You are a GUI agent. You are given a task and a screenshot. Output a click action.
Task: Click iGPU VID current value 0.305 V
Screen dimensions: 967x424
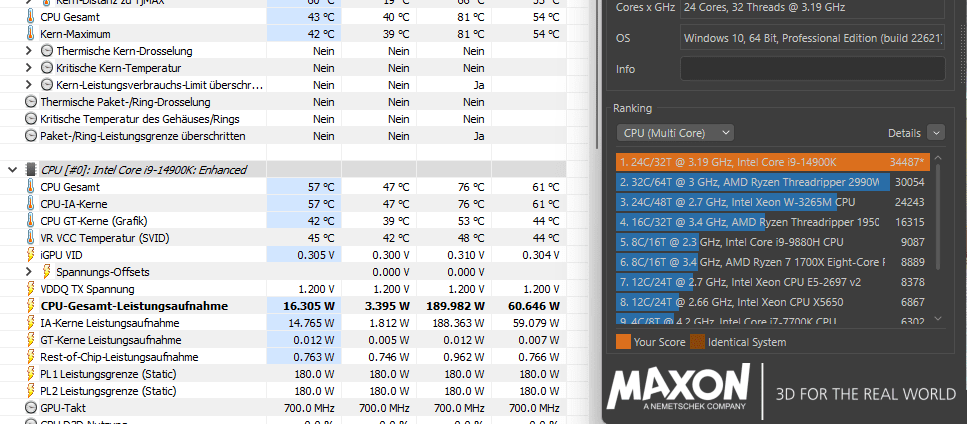click(315, 255)
